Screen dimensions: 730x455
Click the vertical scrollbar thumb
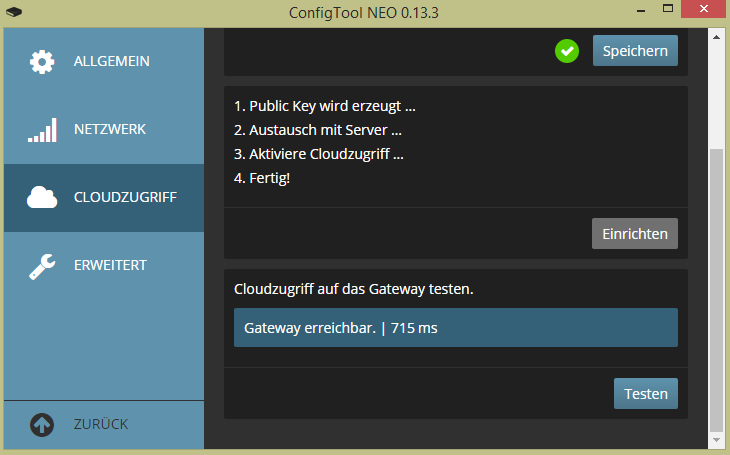(716, 290)
